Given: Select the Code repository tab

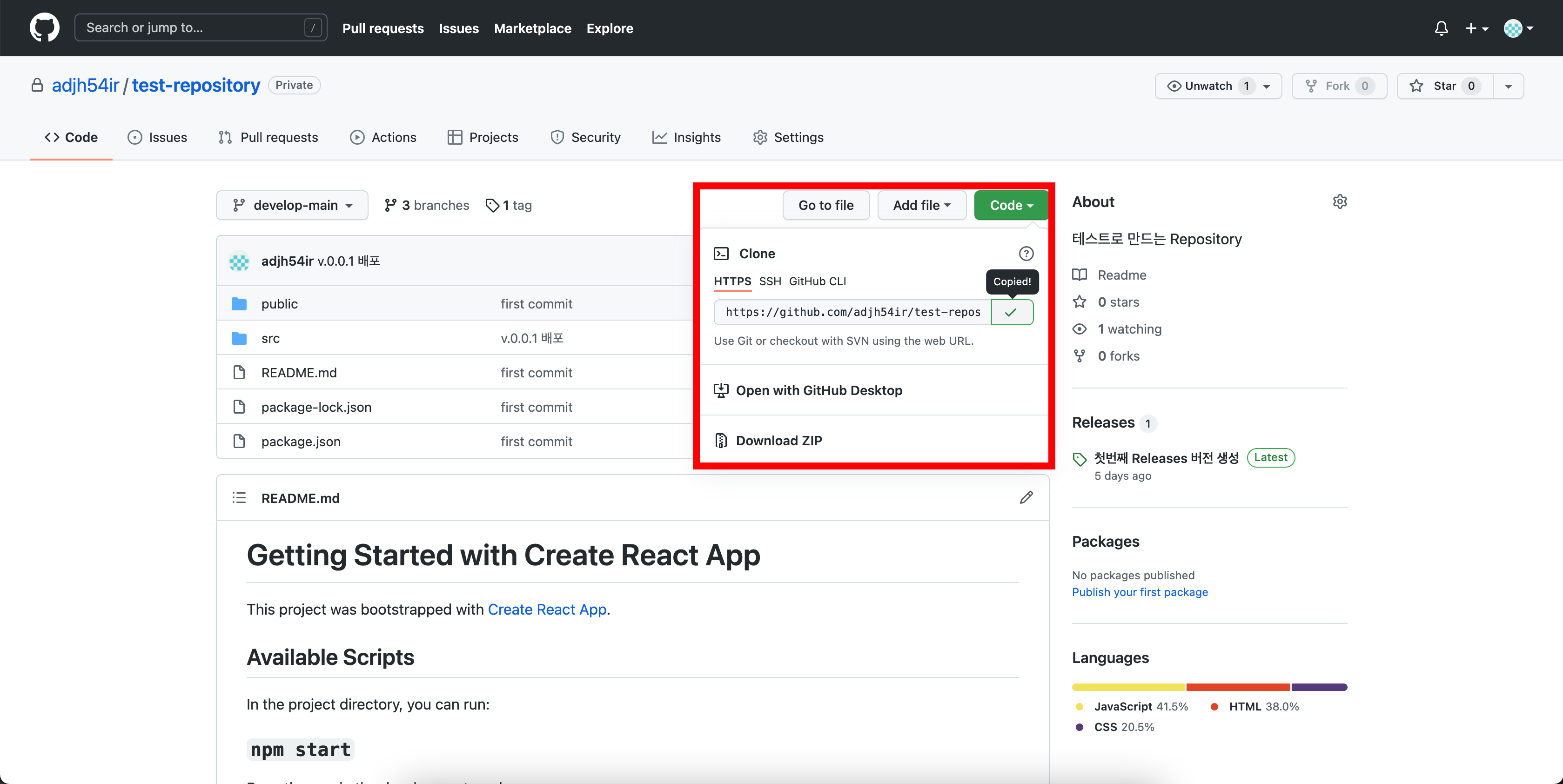Looking at the screenshot, I should pyautogui.click(x=71, y=137).
